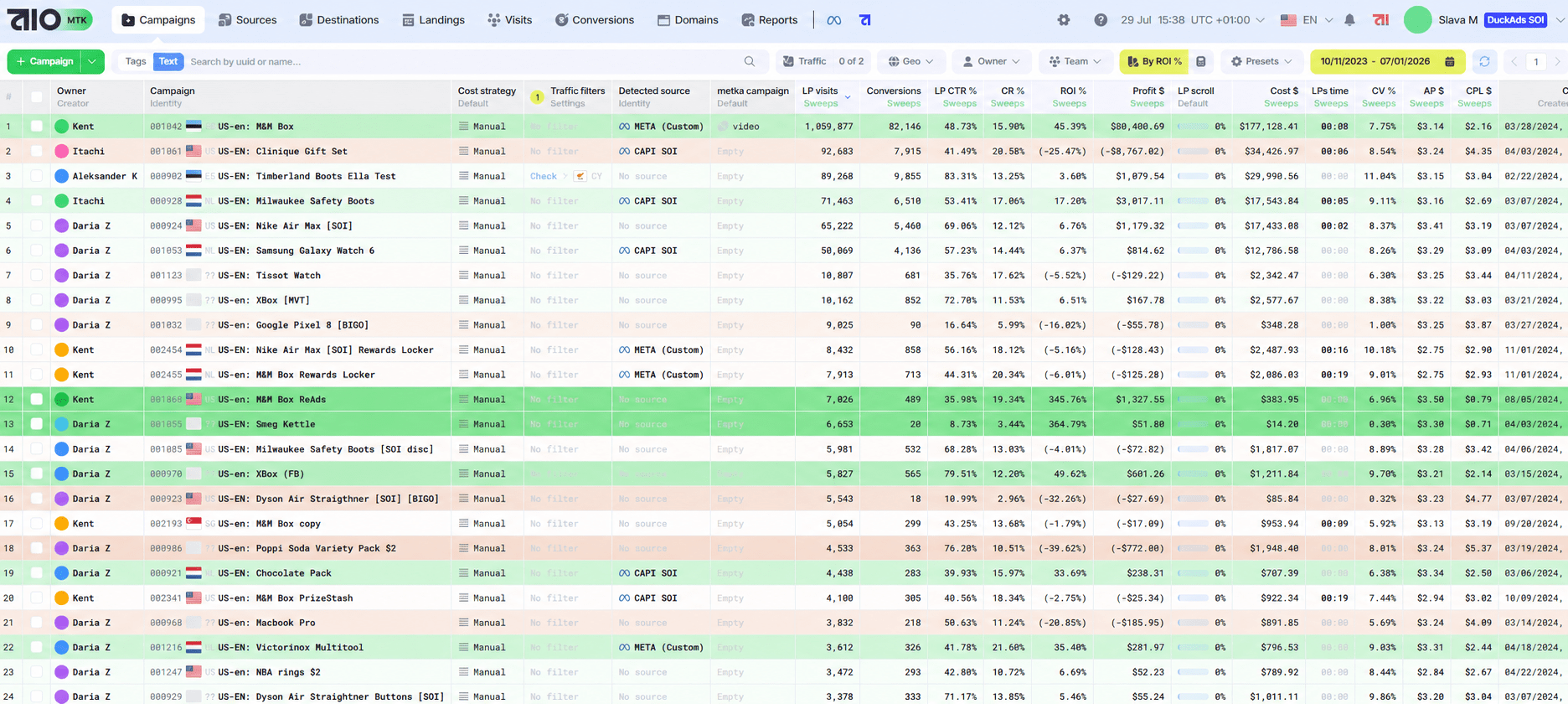Click the By ROI % button
The width and height of the screenshot is (1568, 704).
[1154, 61]
